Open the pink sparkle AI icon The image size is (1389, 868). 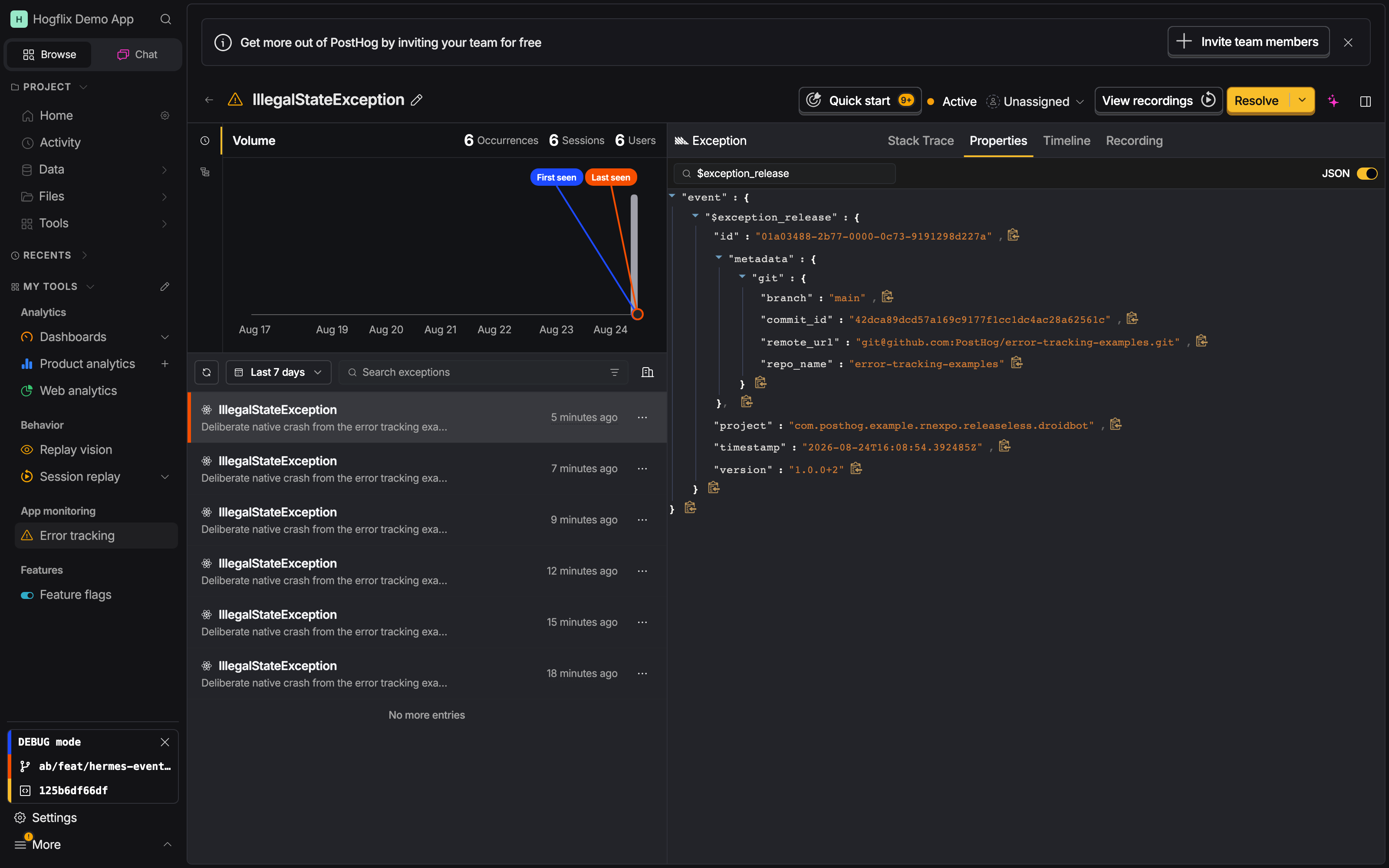pos(1333,101)
